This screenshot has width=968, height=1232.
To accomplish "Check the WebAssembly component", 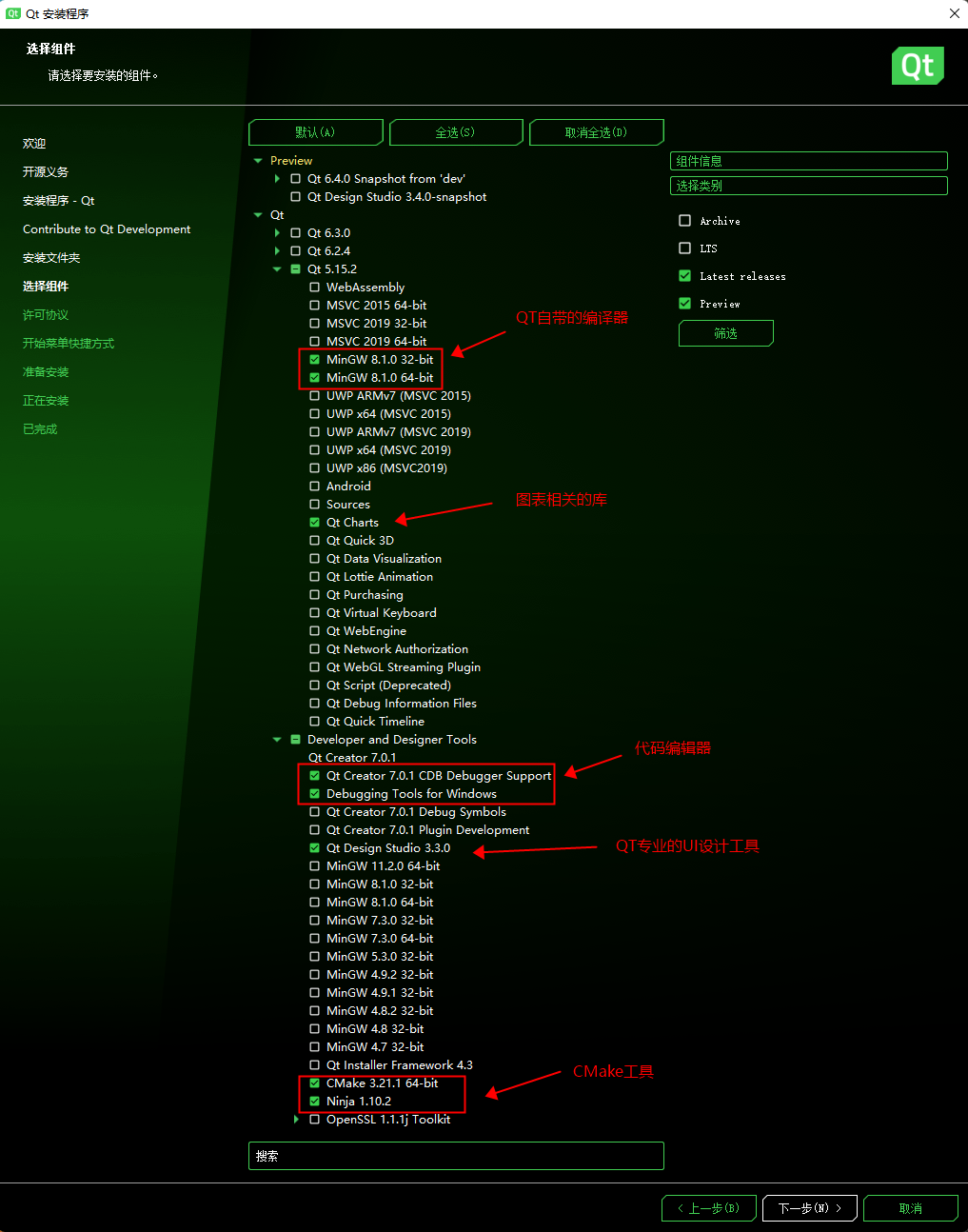I will pyautogui.click(x=314, y=288).
